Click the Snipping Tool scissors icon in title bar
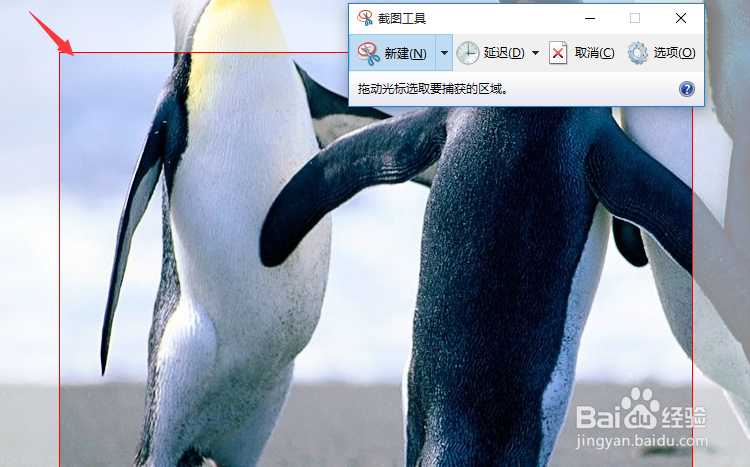Screen dimensions: 750x467 click(365, 18)
